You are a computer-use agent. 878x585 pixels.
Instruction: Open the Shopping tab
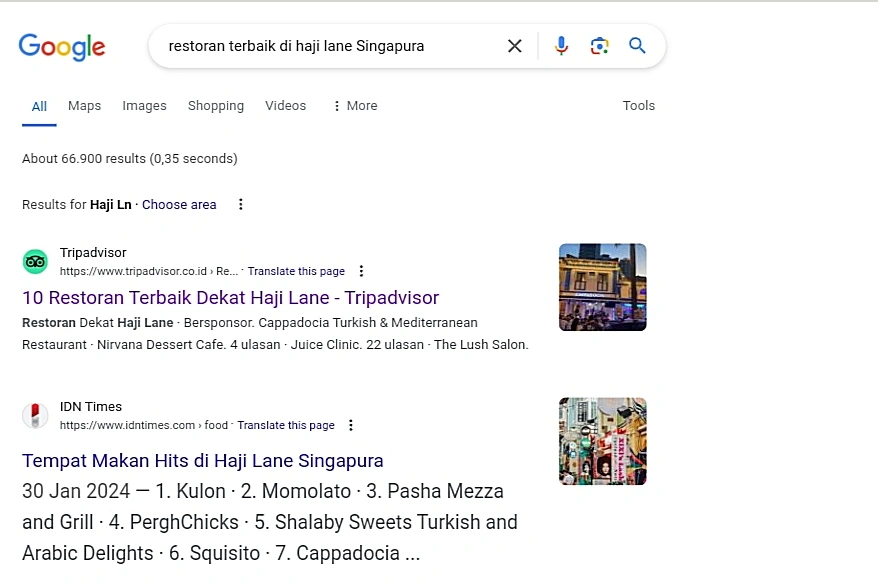[x=216, y=106]
